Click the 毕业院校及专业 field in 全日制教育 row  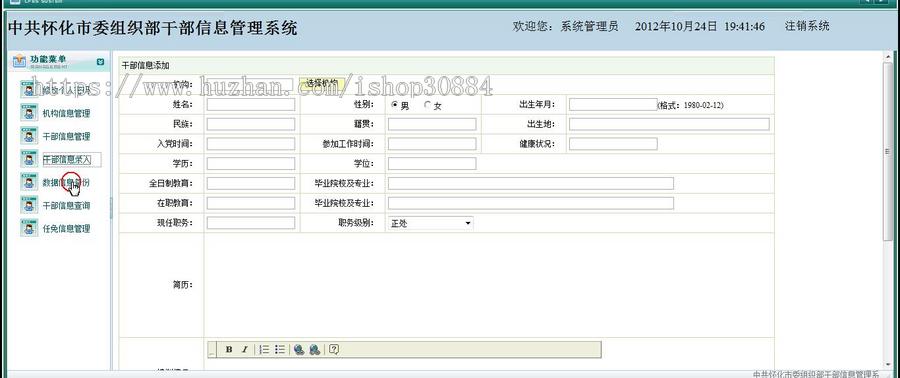tap(531, 184)
